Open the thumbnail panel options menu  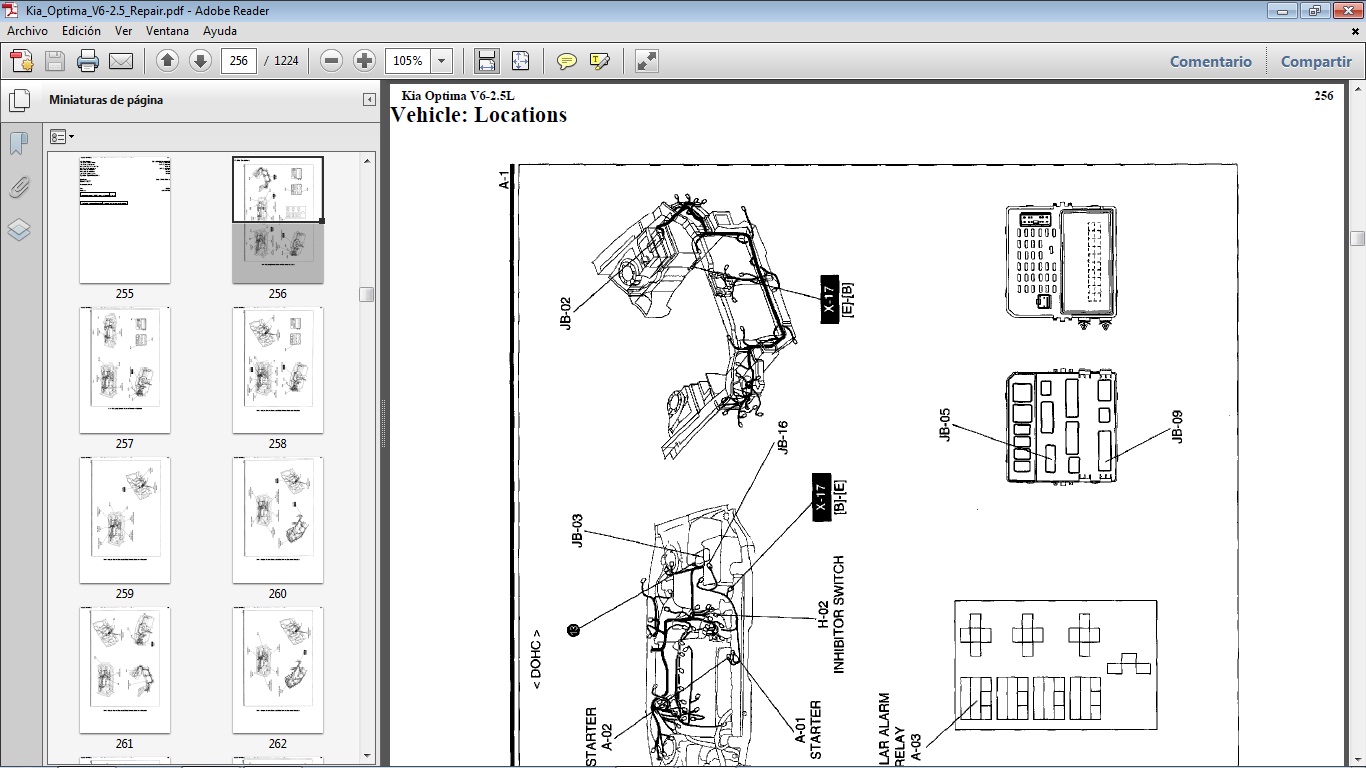(x=62, y=136)
